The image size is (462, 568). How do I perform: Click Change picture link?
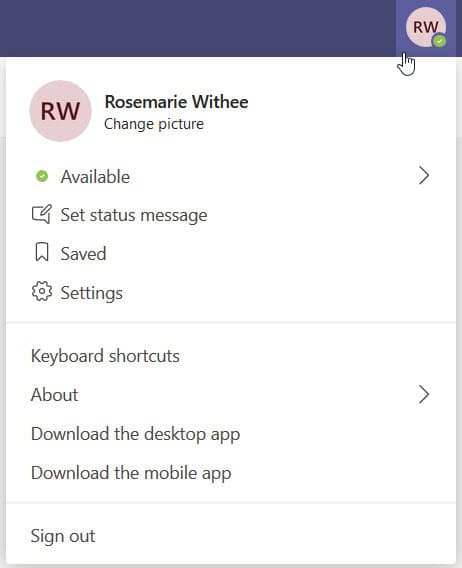point(154,124)
